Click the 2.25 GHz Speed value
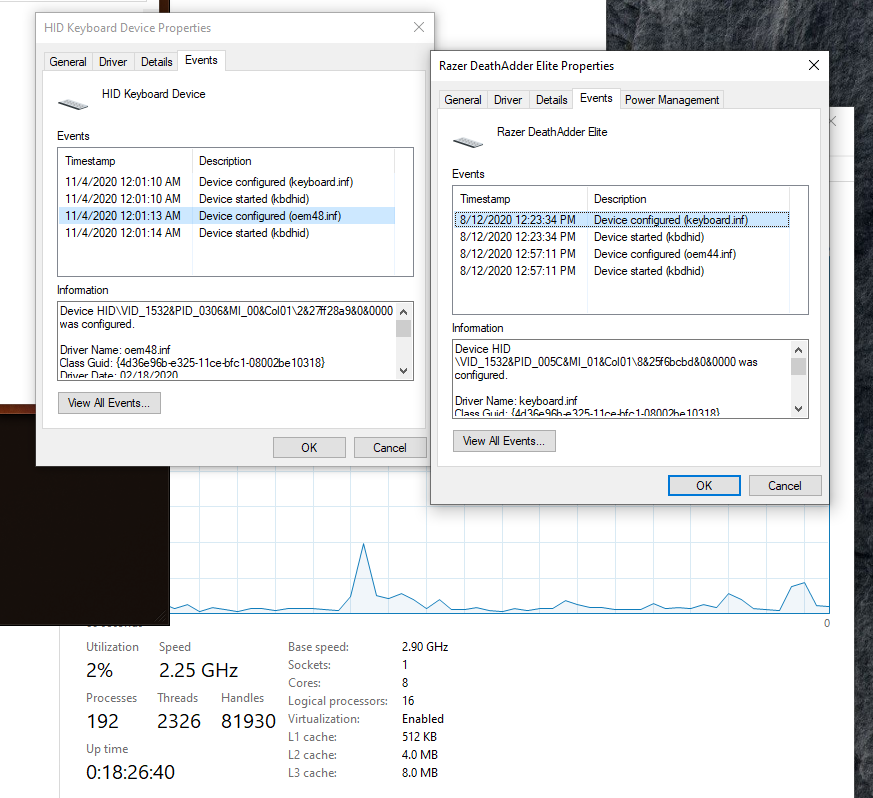 click(198, 670)
